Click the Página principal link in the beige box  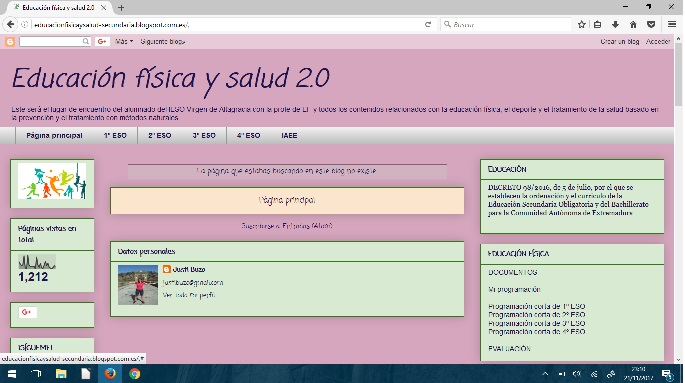point(287,200)
